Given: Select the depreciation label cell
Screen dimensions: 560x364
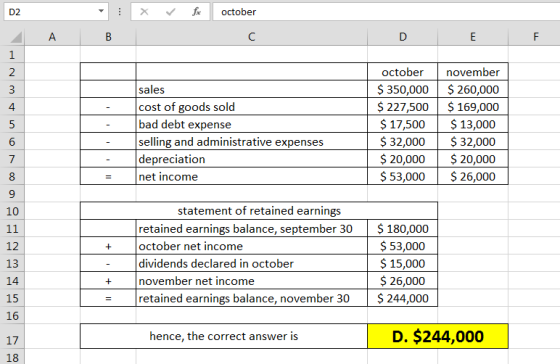Looking at the screenshot, I should (251, 159).
